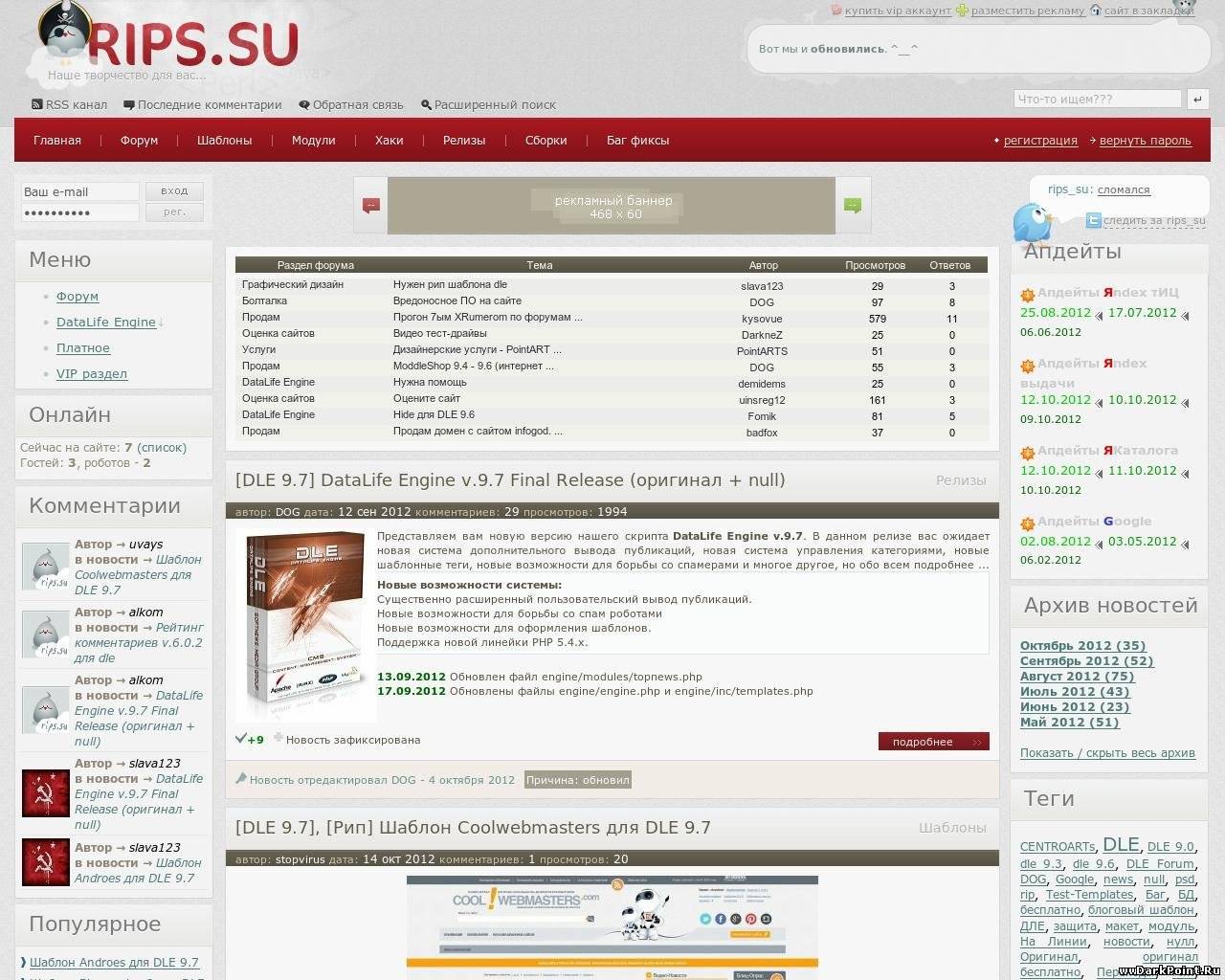Image resolution: width=1225 pixels, height=980 pixels.
Task: Show next banner with right arrow
Action: click(x=853, y=205)
